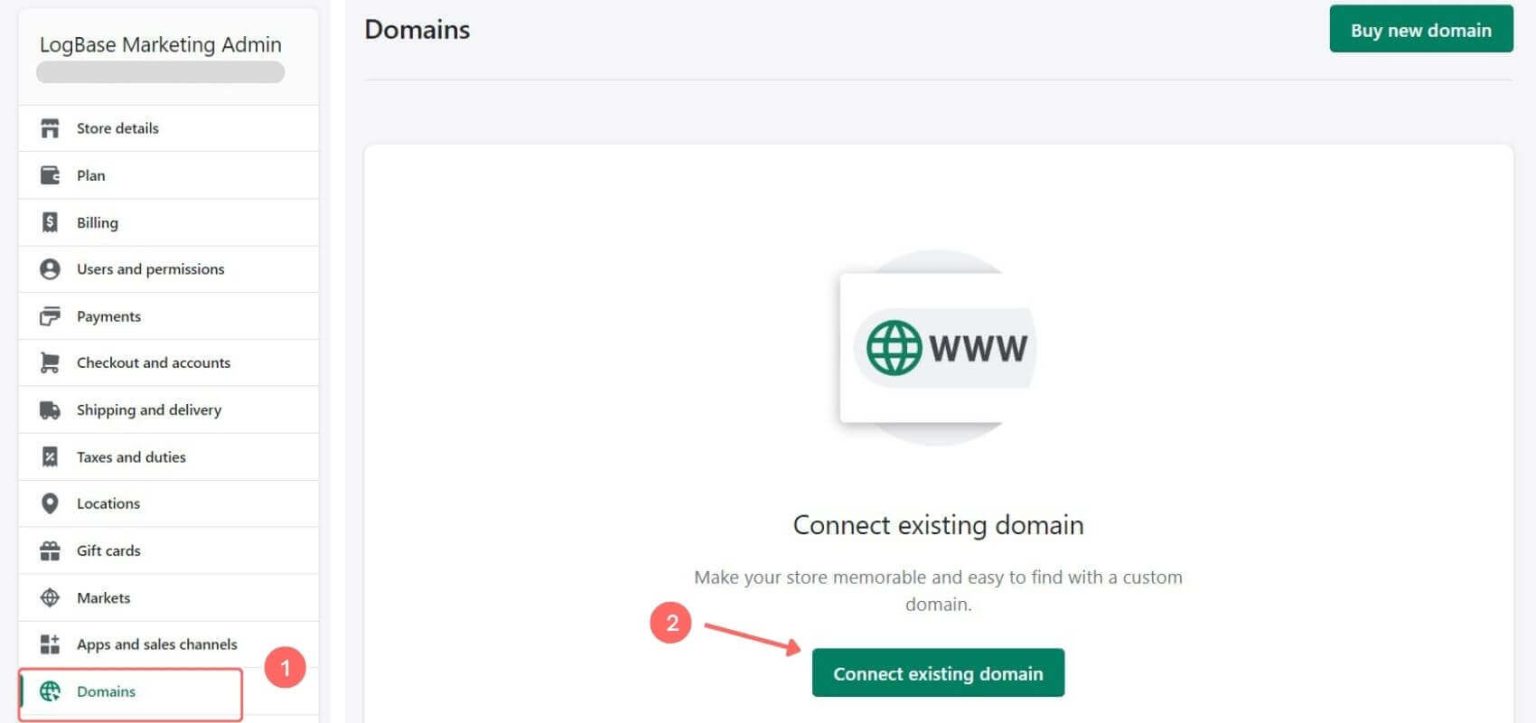
Task: Click the Shipping truck icon
Action: [50, 410]
